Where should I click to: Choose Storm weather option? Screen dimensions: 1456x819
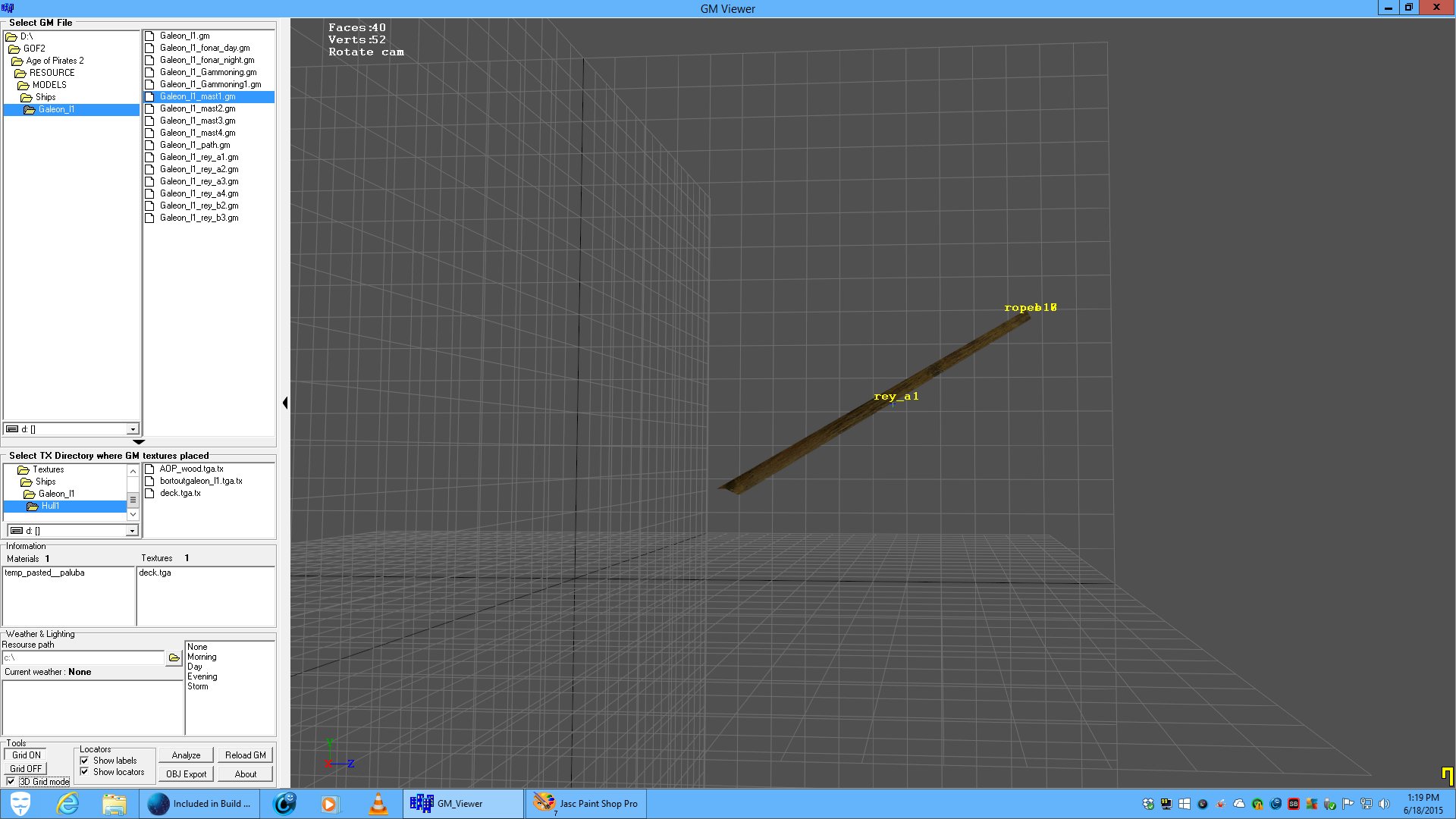tap(198, 686)
